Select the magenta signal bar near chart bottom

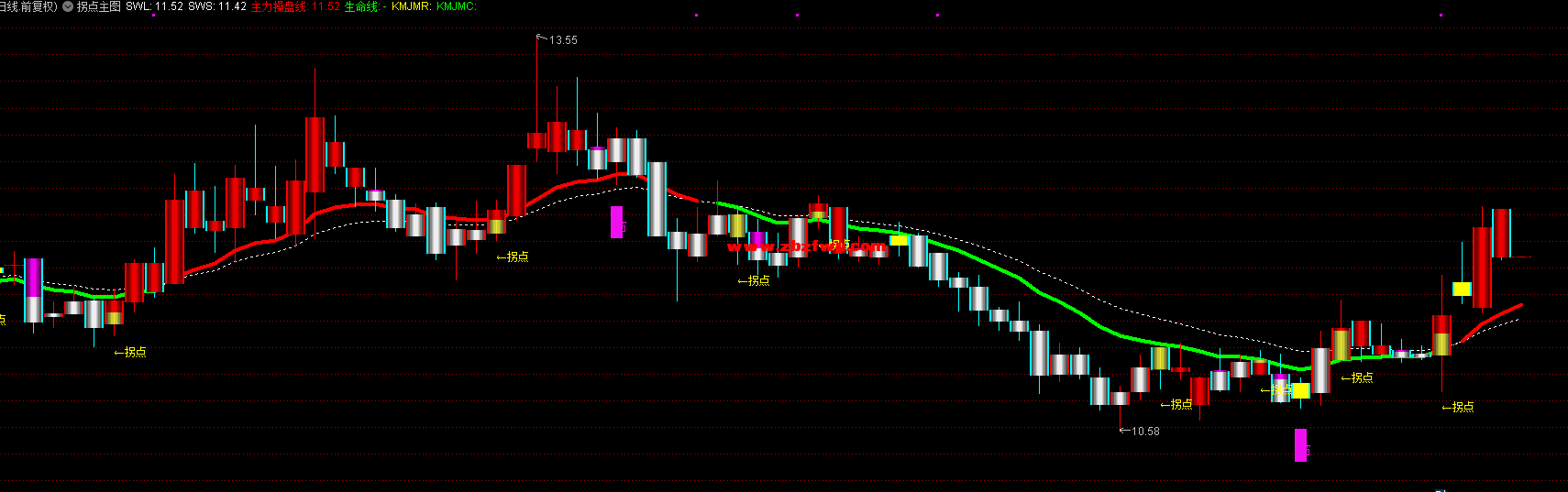click(1300, 444)
